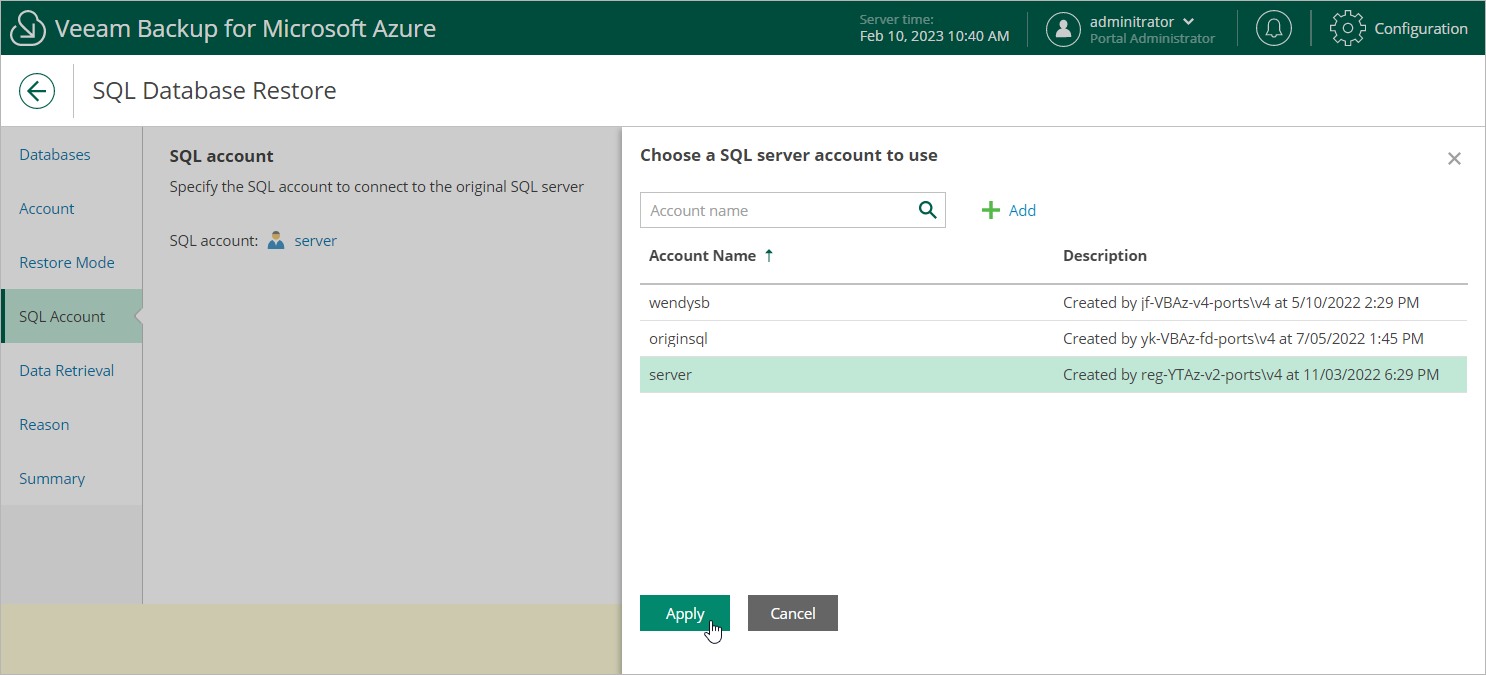This screenshot has height=675, width=1486.
Task: Click the server time display
Action: 934,28
